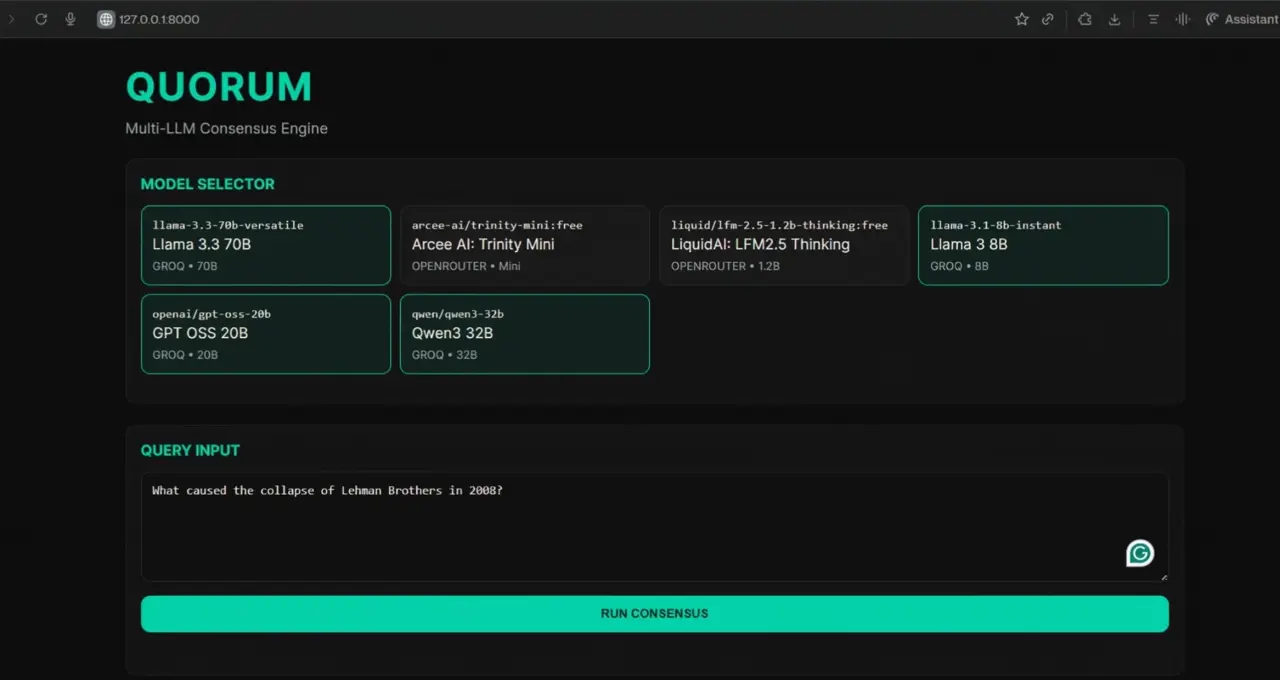The image size is (1280, 680).
Task: Enable the LiquidAI: LFM2.5 Thinking model
Action: pos(784,245)
